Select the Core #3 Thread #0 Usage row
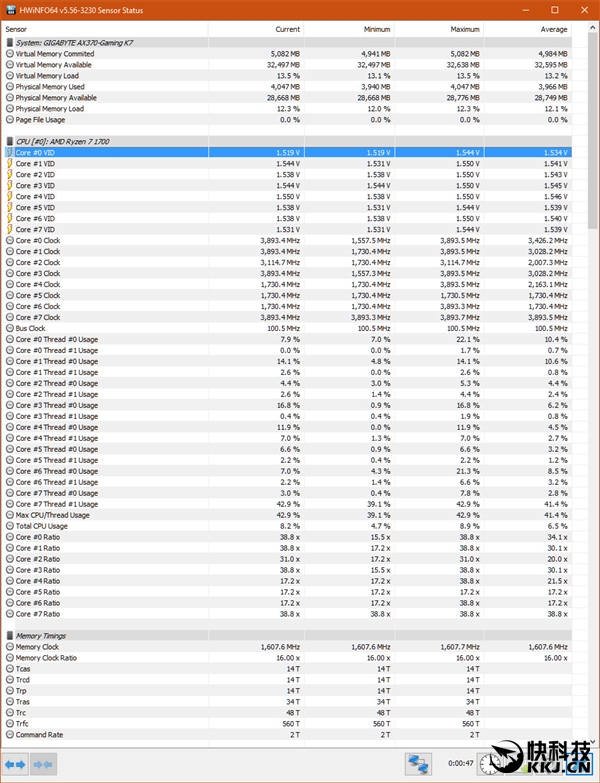 click(x=287, y=405)
